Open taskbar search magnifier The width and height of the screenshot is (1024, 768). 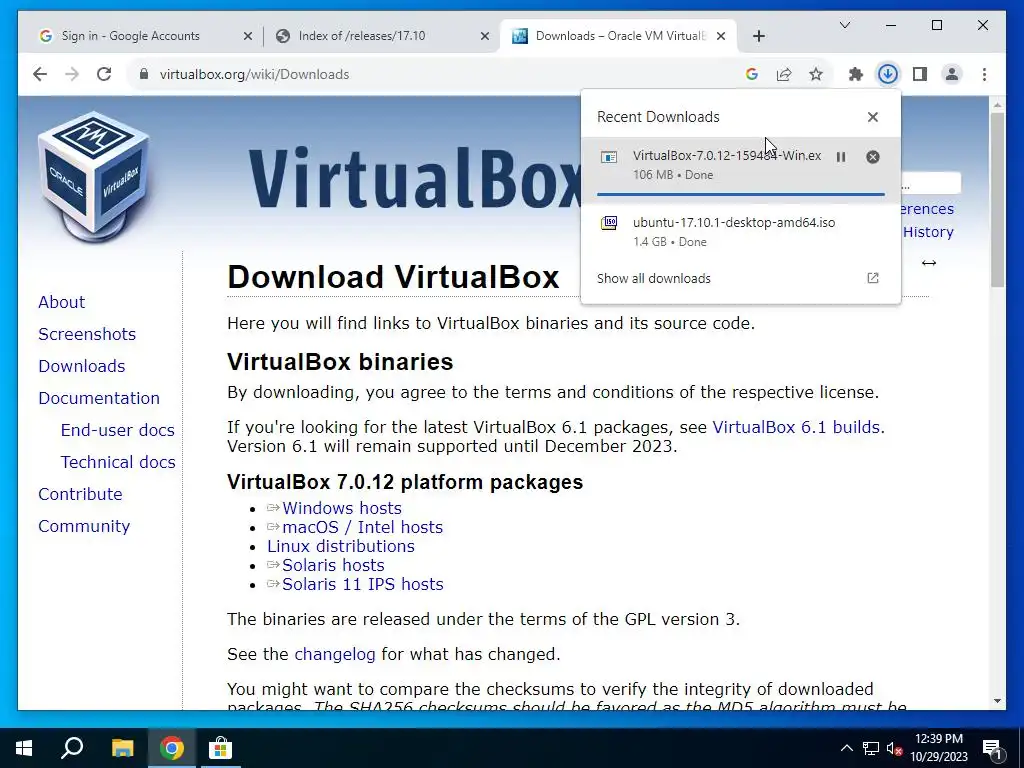coord(72,748)
